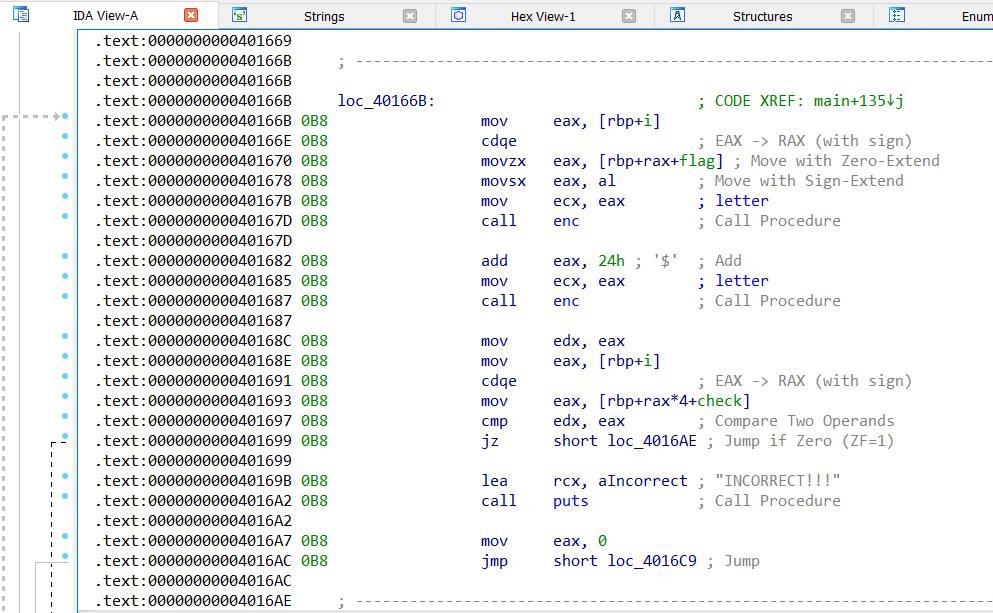Close the Strings tab
The width and height of the screenshot is (993, 613).
tap(410, 16)
